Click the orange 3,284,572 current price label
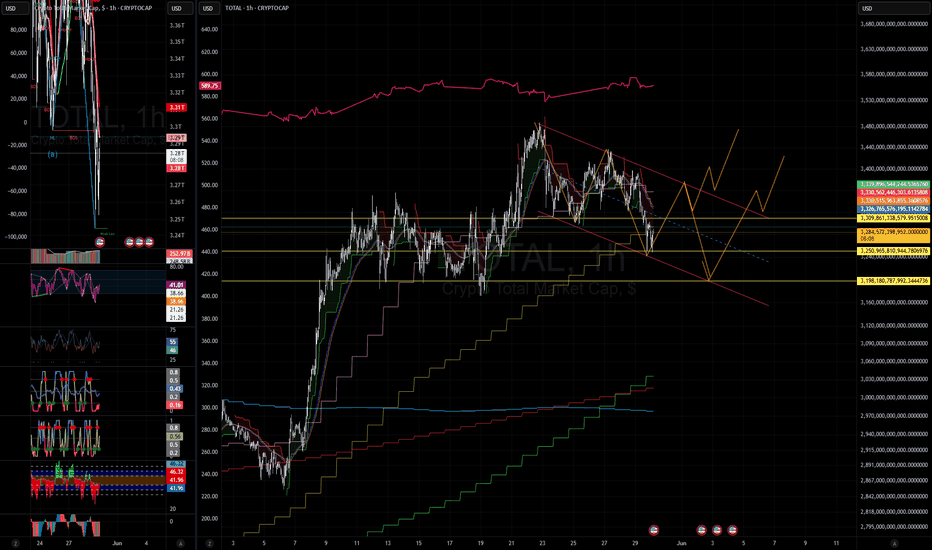This screenshot has height=550, width=932. pos(893,235)
